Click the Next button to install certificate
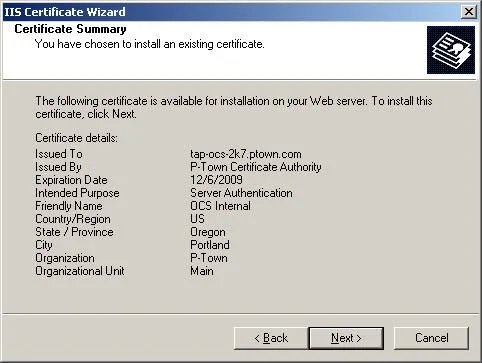Image resolution: width=482 pixels, height=363 pixels. point(346,338)
